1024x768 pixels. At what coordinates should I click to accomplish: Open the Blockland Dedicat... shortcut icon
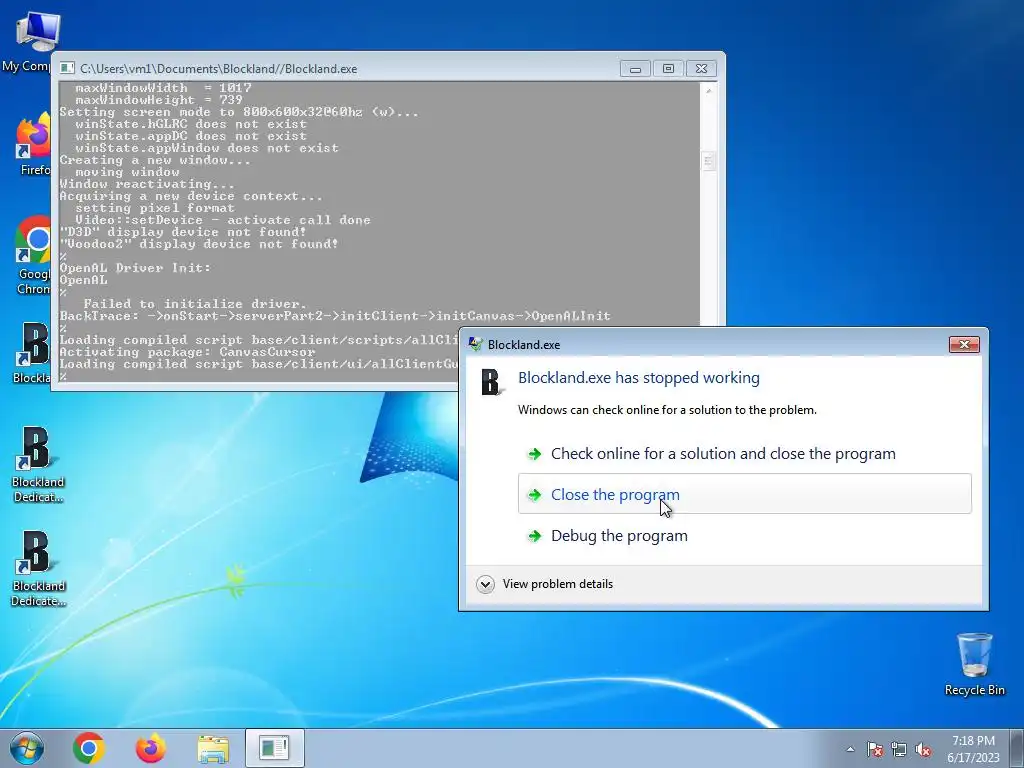pos(37,465)
